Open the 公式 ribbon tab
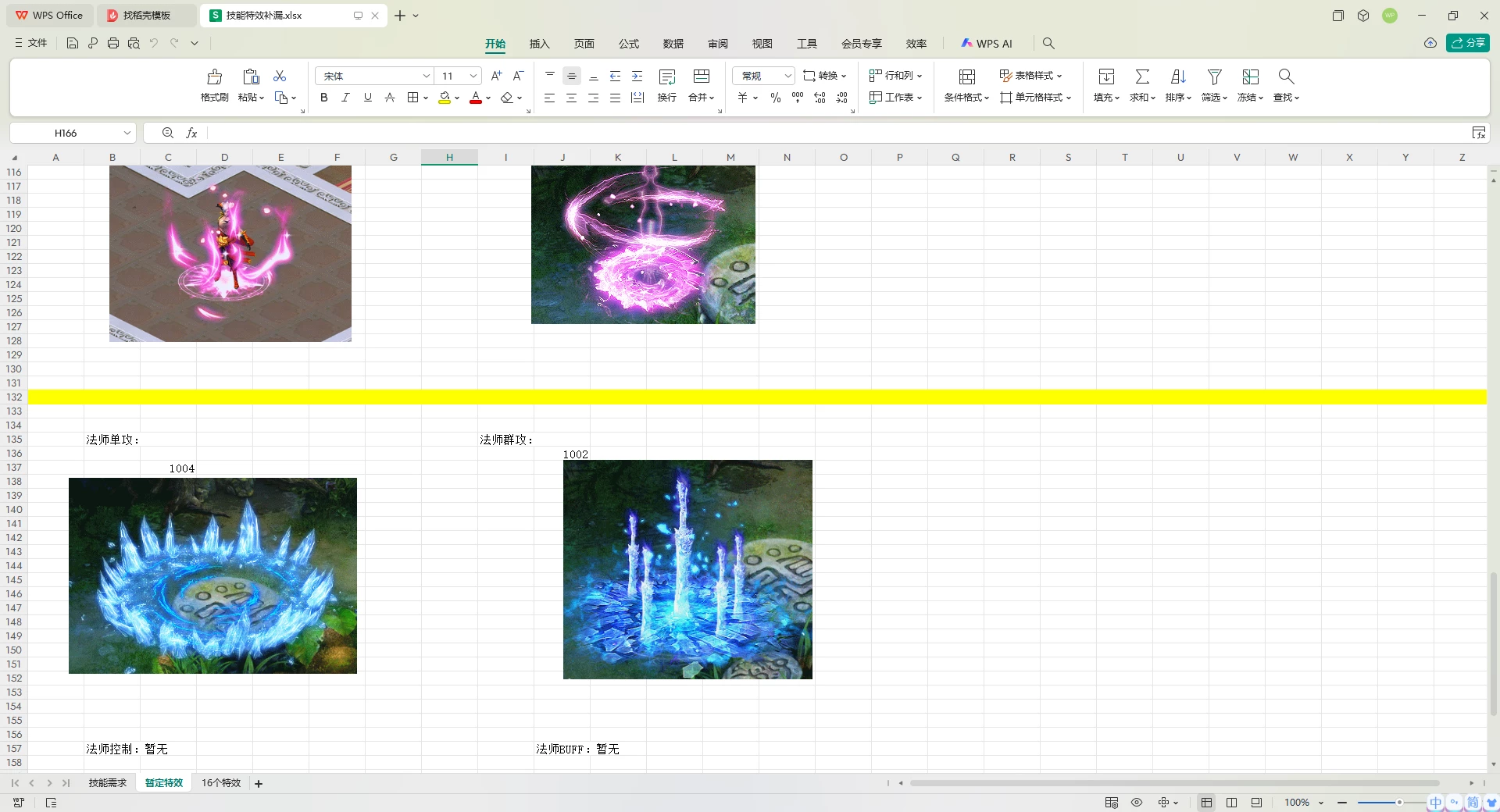The height and width of the screenshot is (812, 1500). coord(629,44)
